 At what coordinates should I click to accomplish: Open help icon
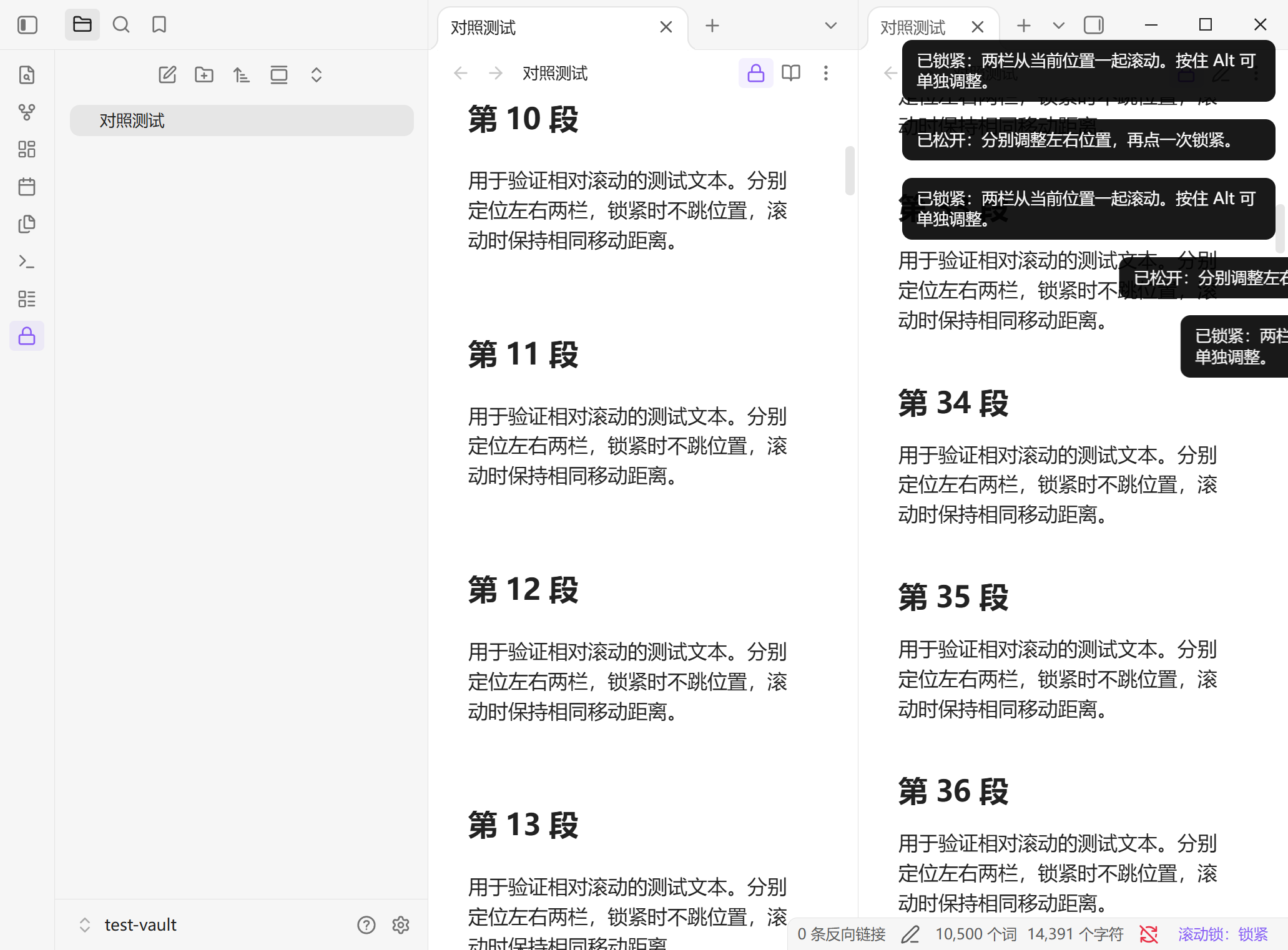click(366, 925)
